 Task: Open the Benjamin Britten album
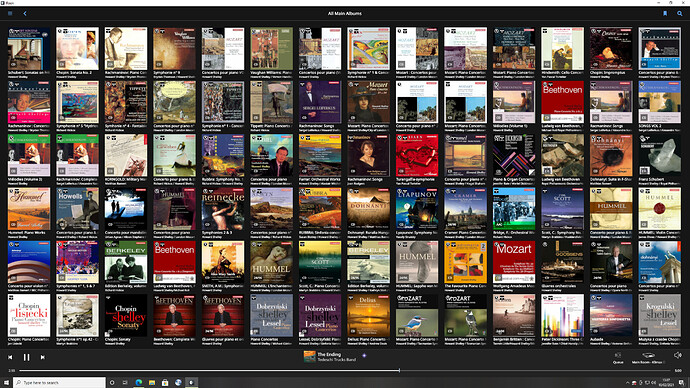click(x=514, y=316)
